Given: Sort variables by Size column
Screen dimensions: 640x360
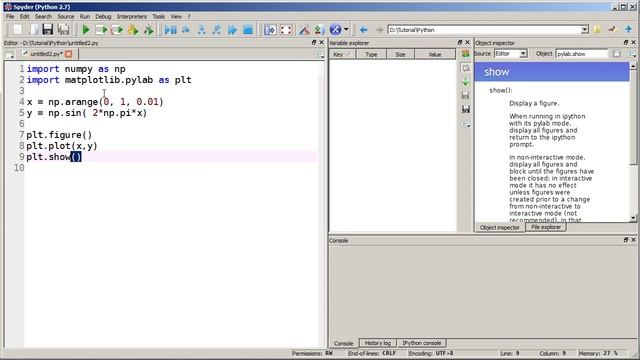Looking at the screenshot, I should click(400, 54).
